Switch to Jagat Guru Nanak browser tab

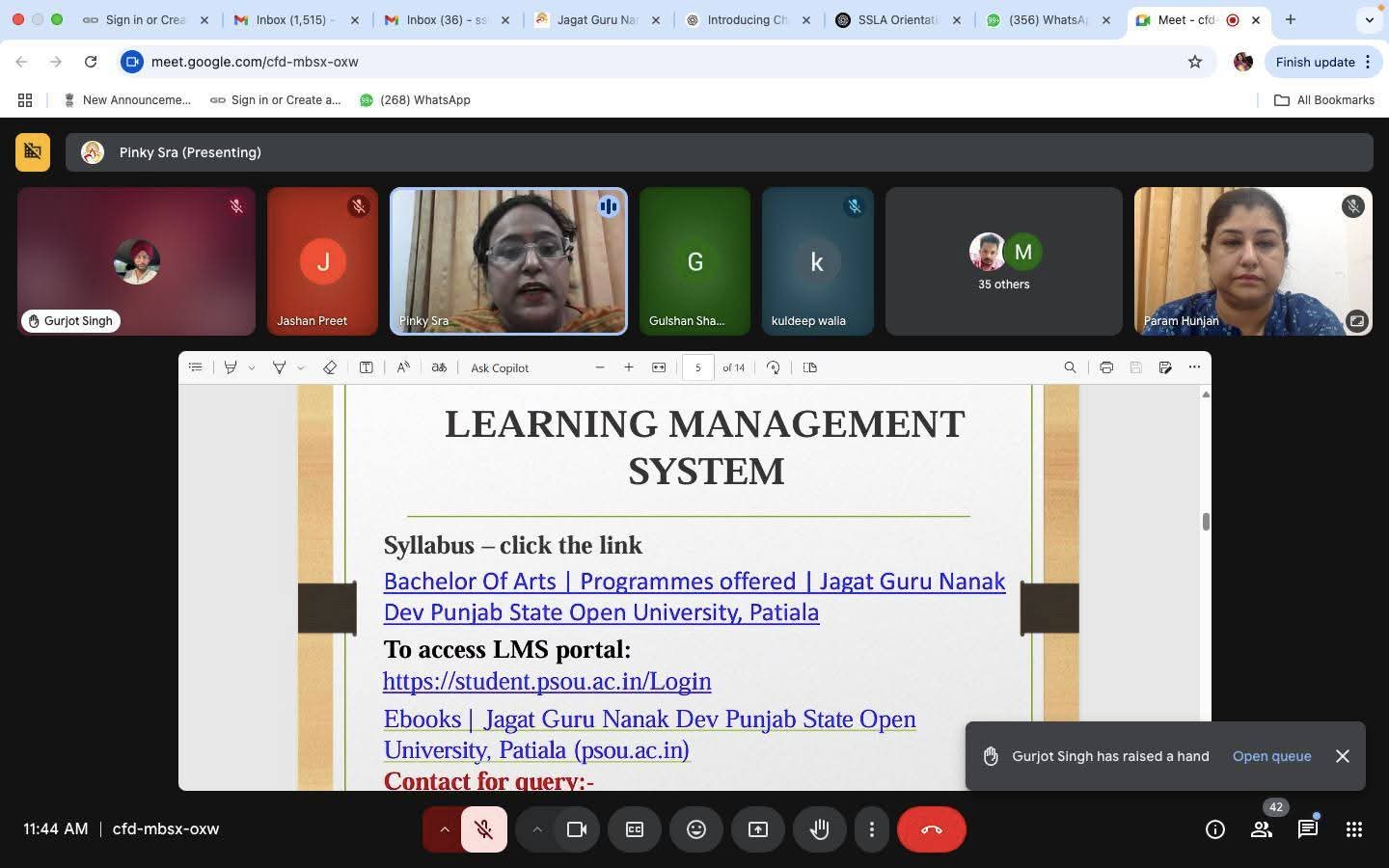[x=598, y=19]
